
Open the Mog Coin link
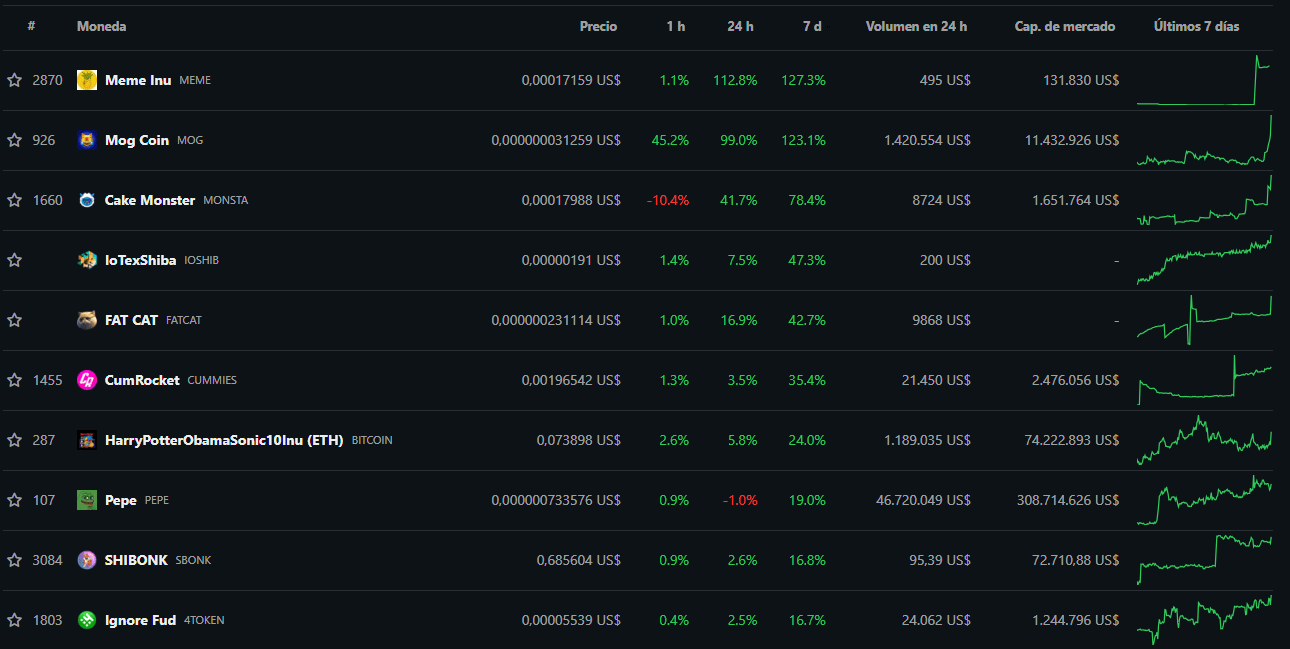pos(137,140)
